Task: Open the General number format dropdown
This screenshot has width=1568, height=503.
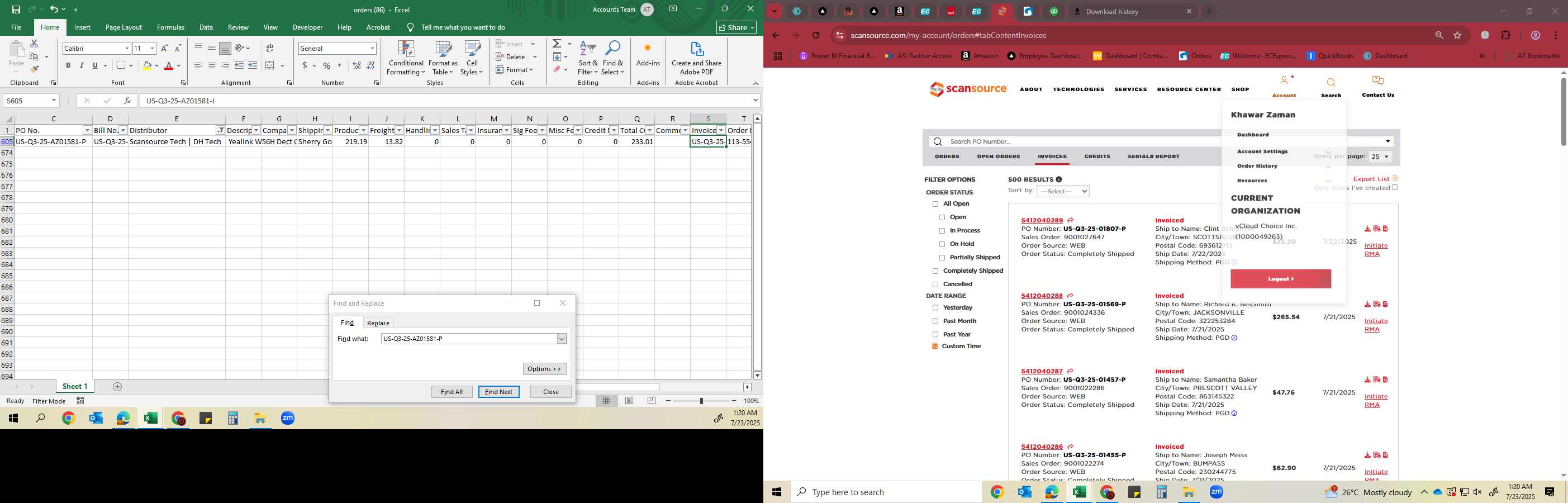Action: [372, 48]
